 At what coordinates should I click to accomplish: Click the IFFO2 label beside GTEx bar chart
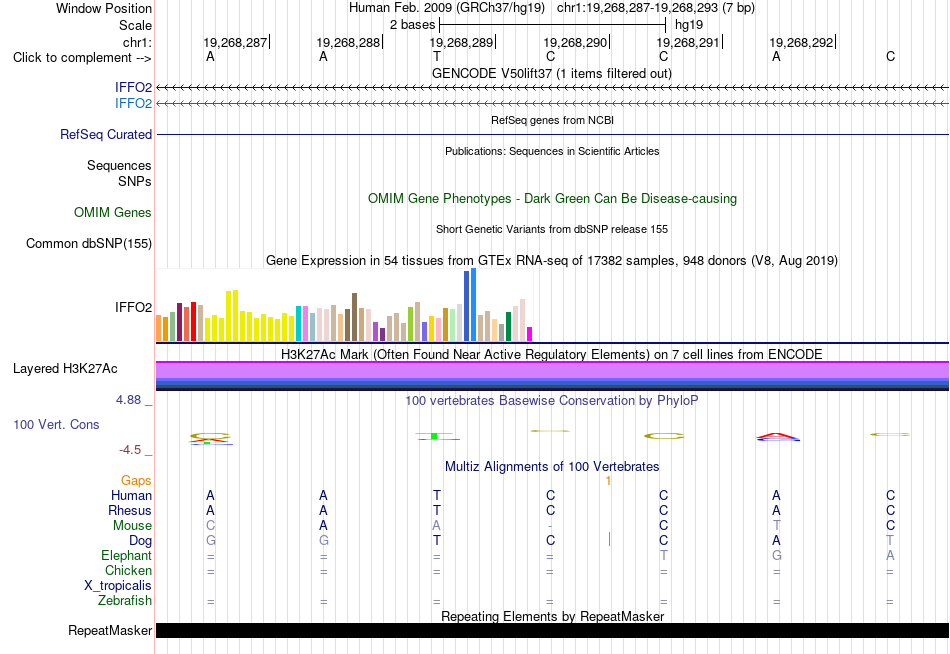pos(133,307)
